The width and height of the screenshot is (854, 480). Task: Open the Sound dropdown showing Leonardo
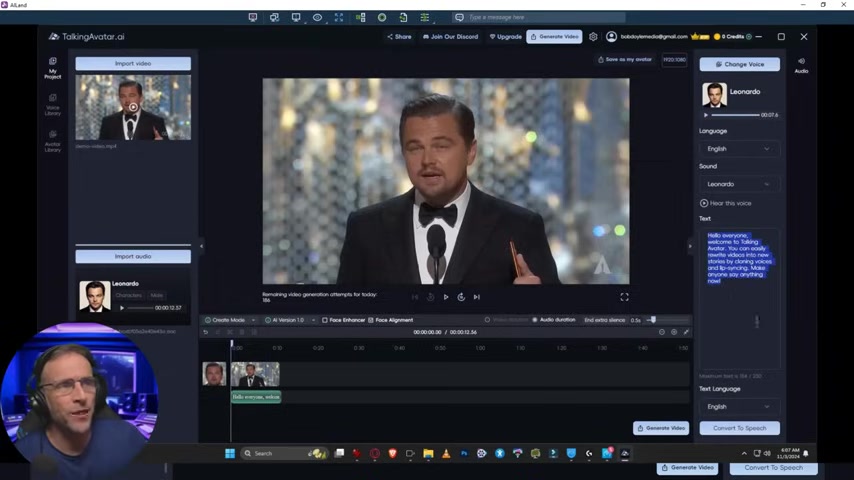click(x=739, y=184)
